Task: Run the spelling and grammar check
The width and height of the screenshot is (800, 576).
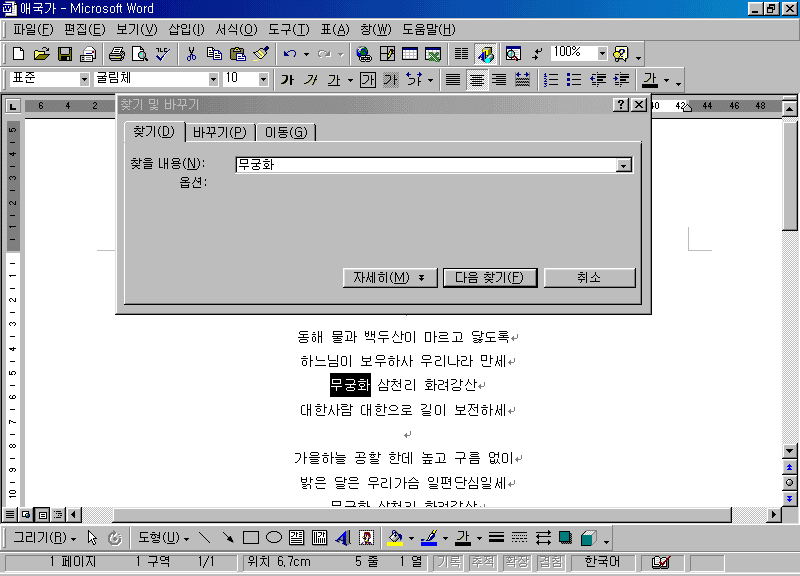Action: pyautogui.click(x=163, y=54)
